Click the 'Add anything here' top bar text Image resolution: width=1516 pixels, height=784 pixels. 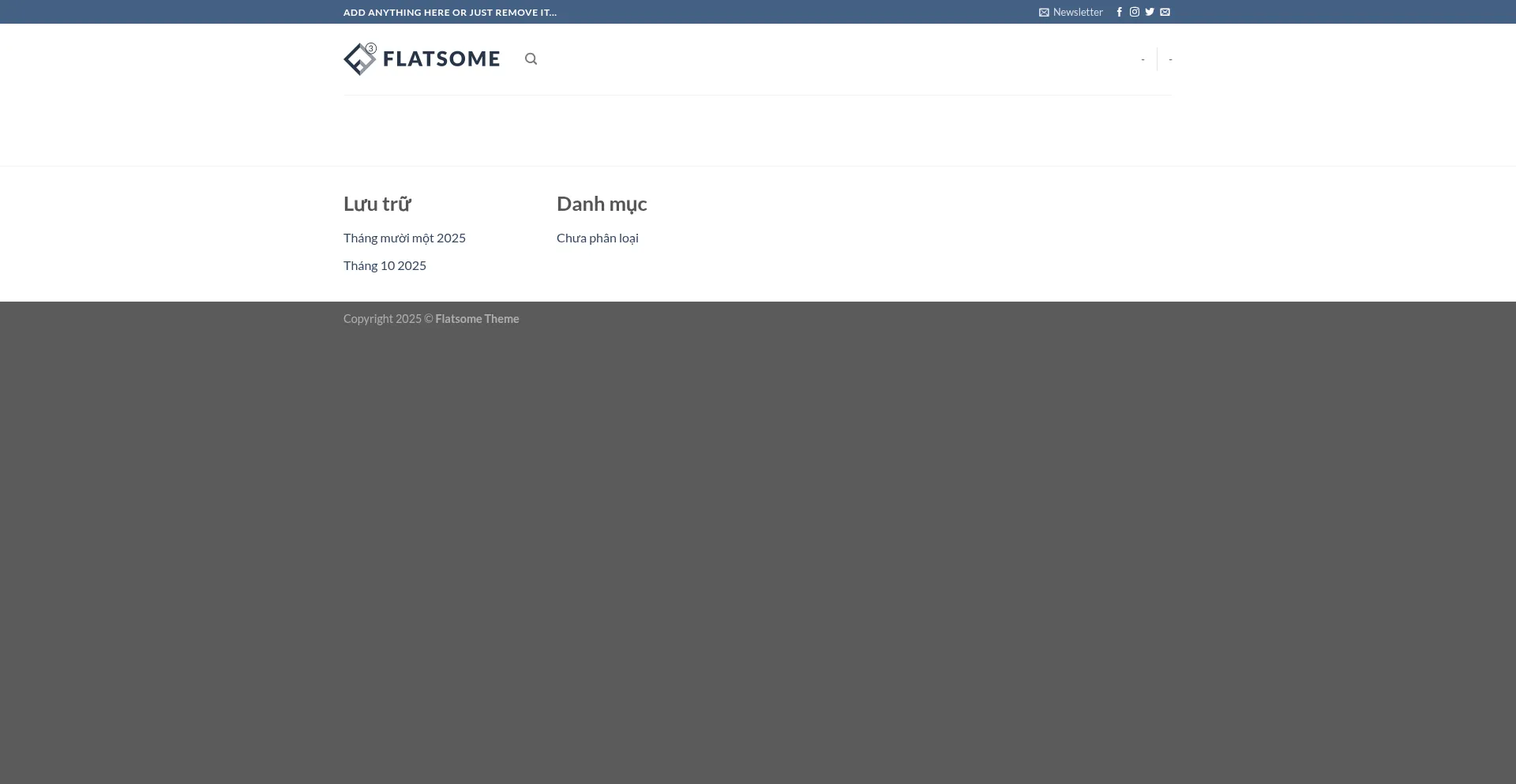(x=449, y=13)
